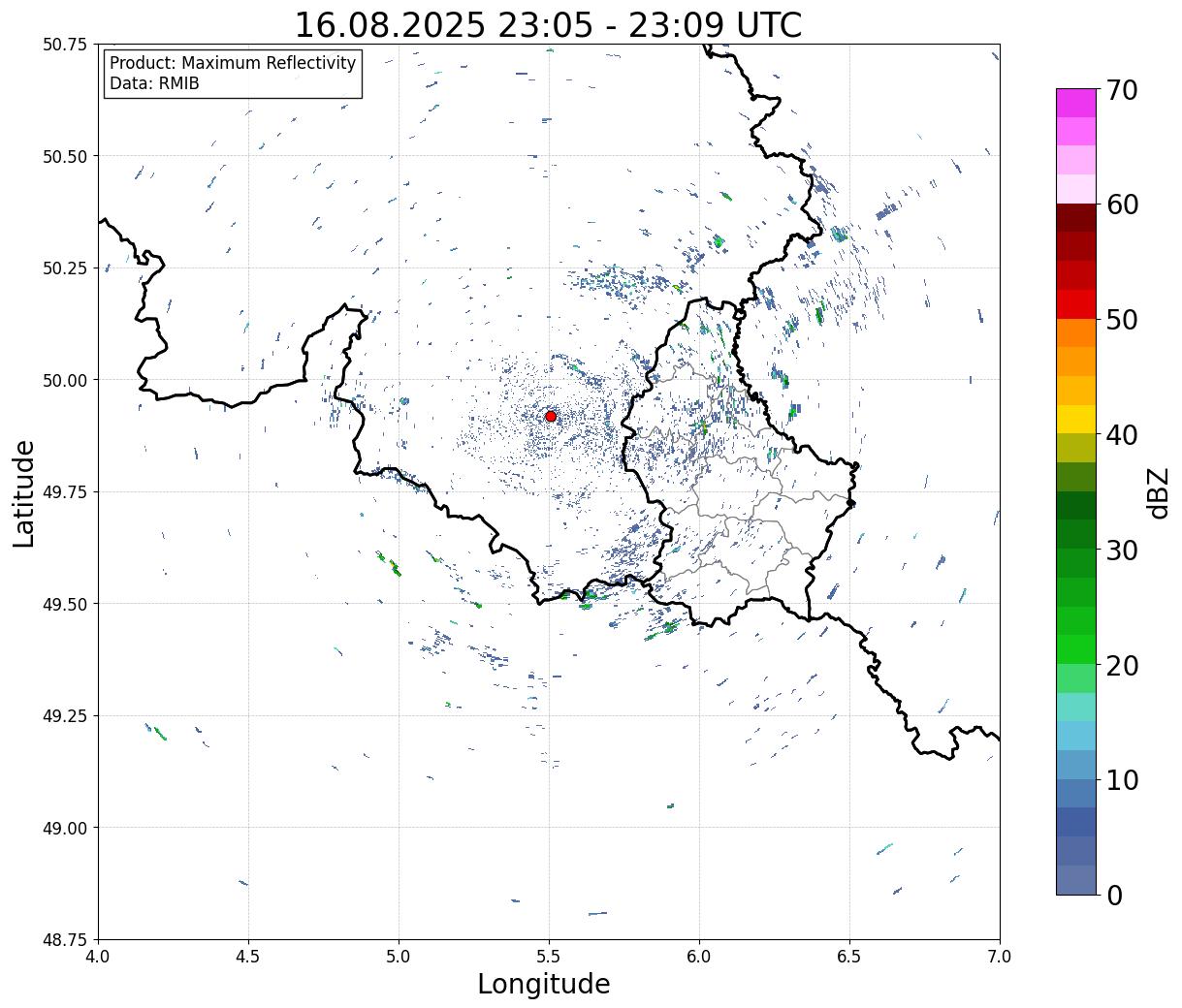Click the longitude tick label "4.0"
This screenshot has height=1008, width=1182.
(x=98, y=957)
